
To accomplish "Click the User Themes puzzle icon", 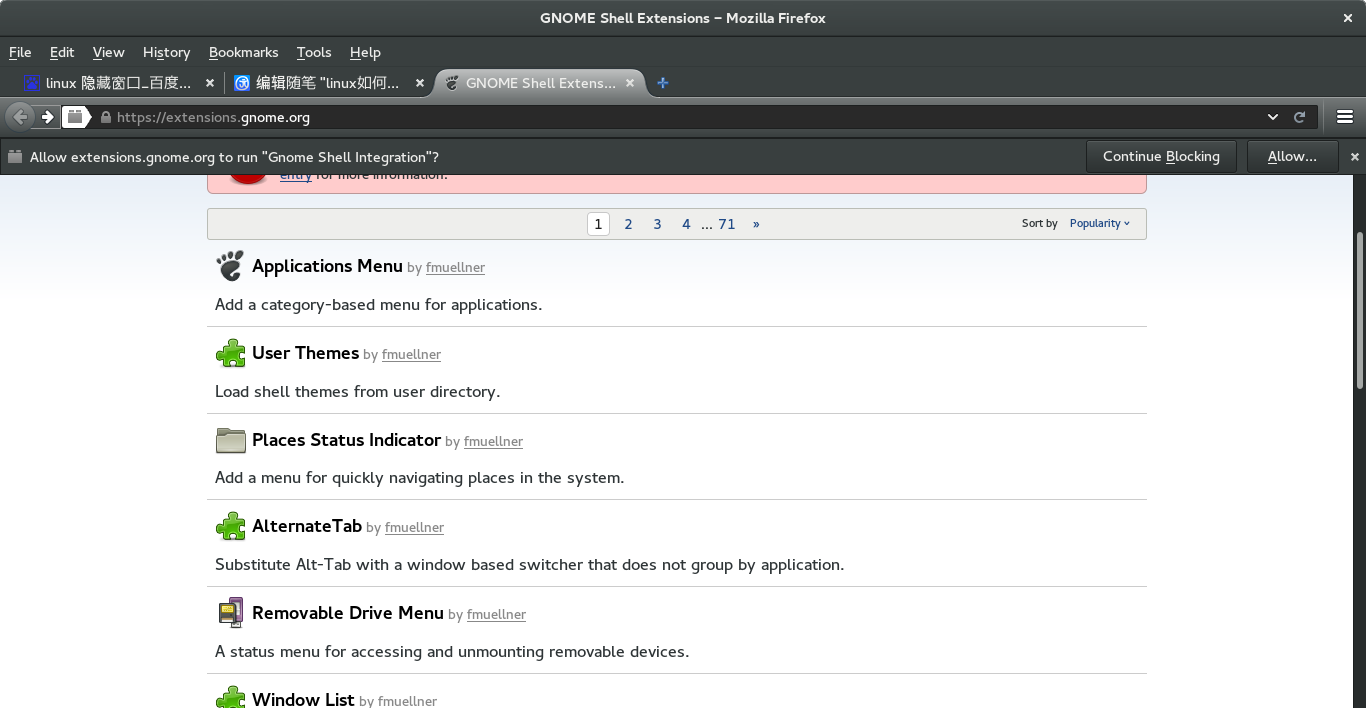I will [230, 353].
